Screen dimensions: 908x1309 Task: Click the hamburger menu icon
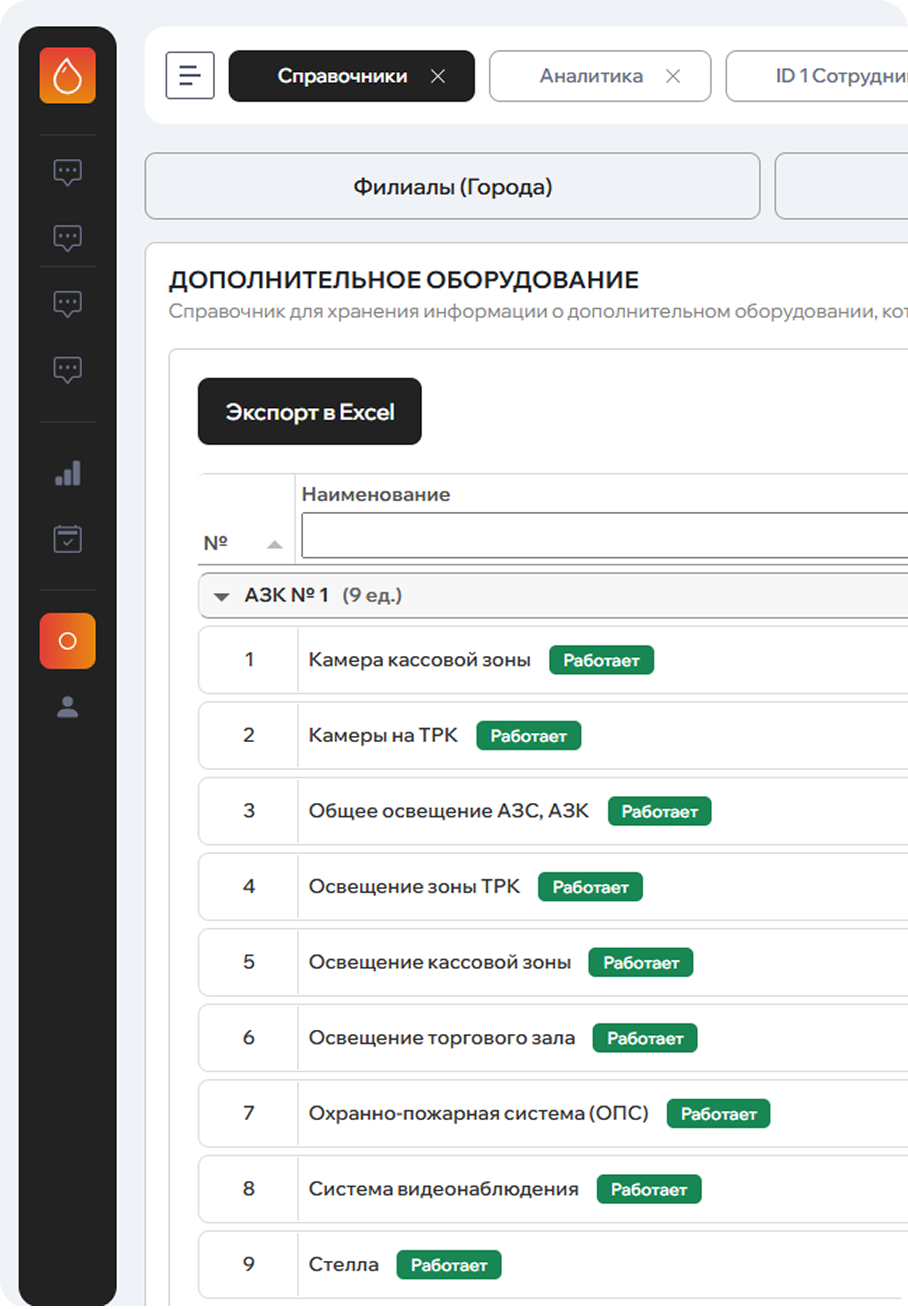[x=190, y=76]
